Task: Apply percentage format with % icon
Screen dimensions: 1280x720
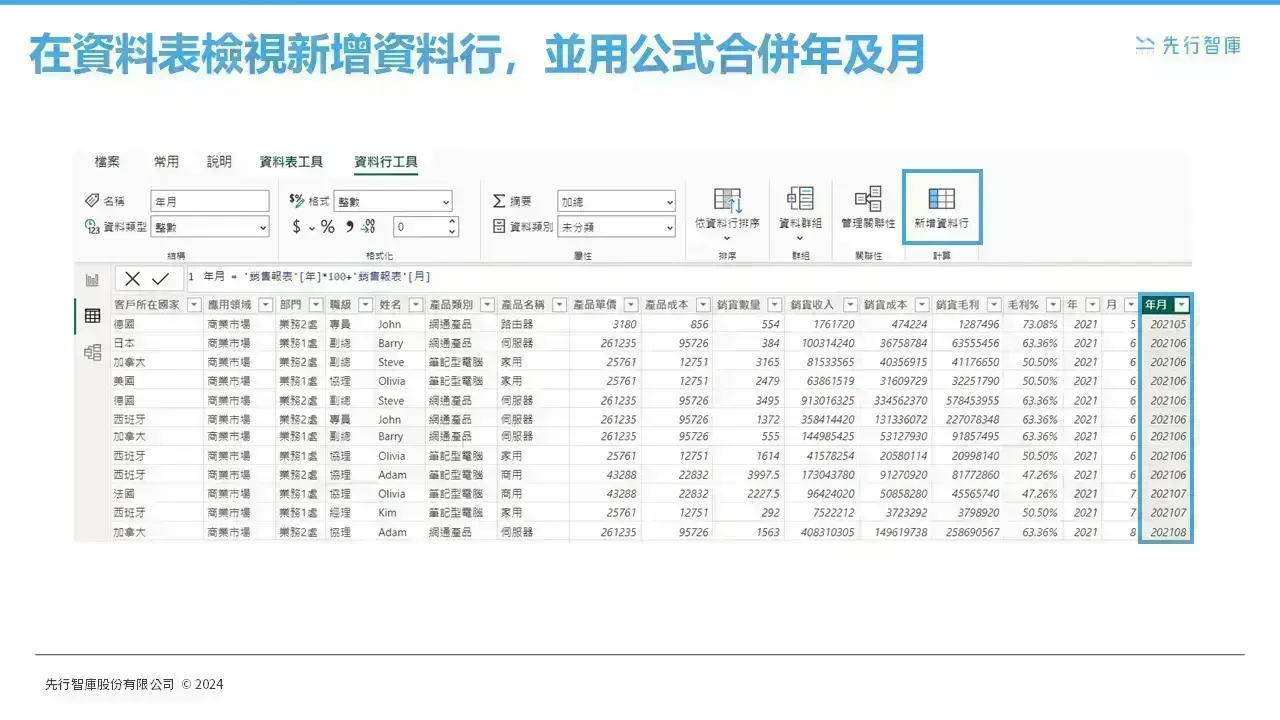Action: pyautogui.click(x=327, y=227)
